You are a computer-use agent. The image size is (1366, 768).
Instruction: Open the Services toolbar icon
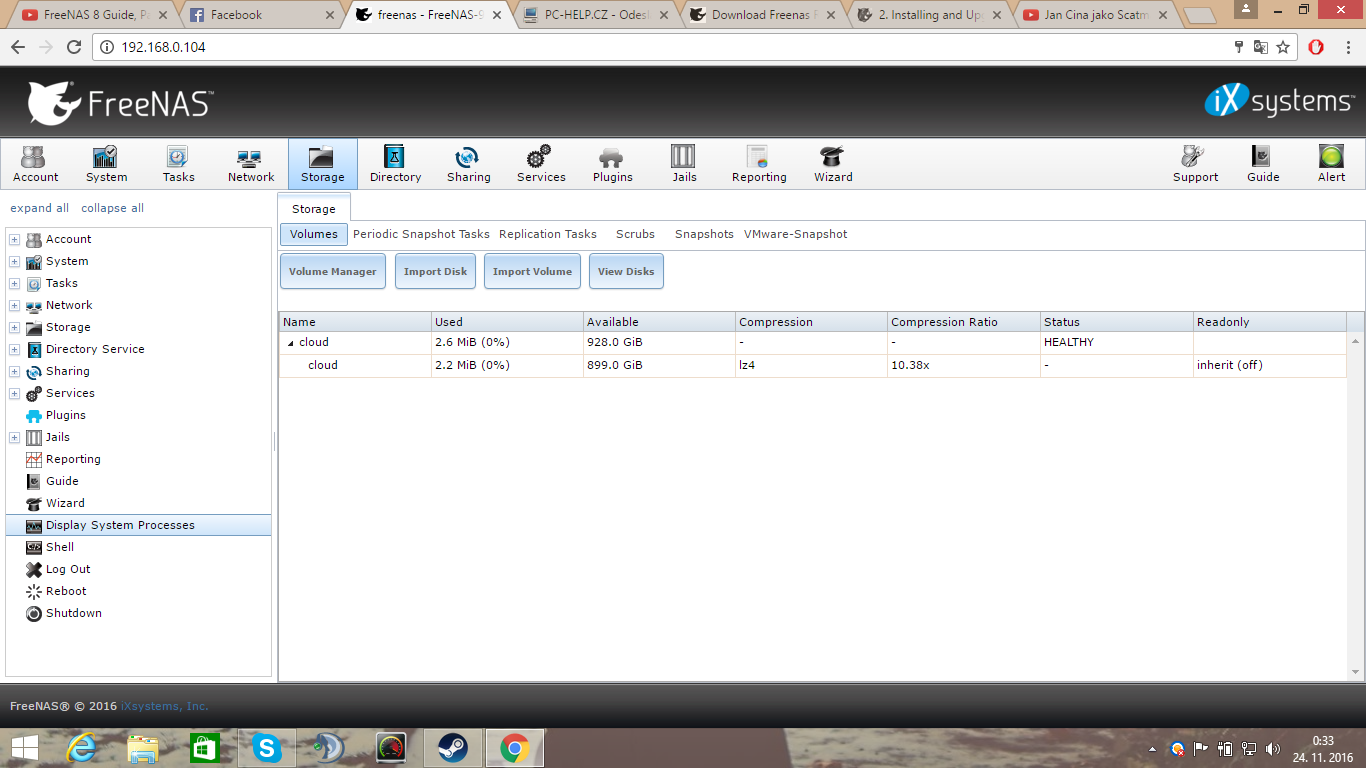(541, 164)
